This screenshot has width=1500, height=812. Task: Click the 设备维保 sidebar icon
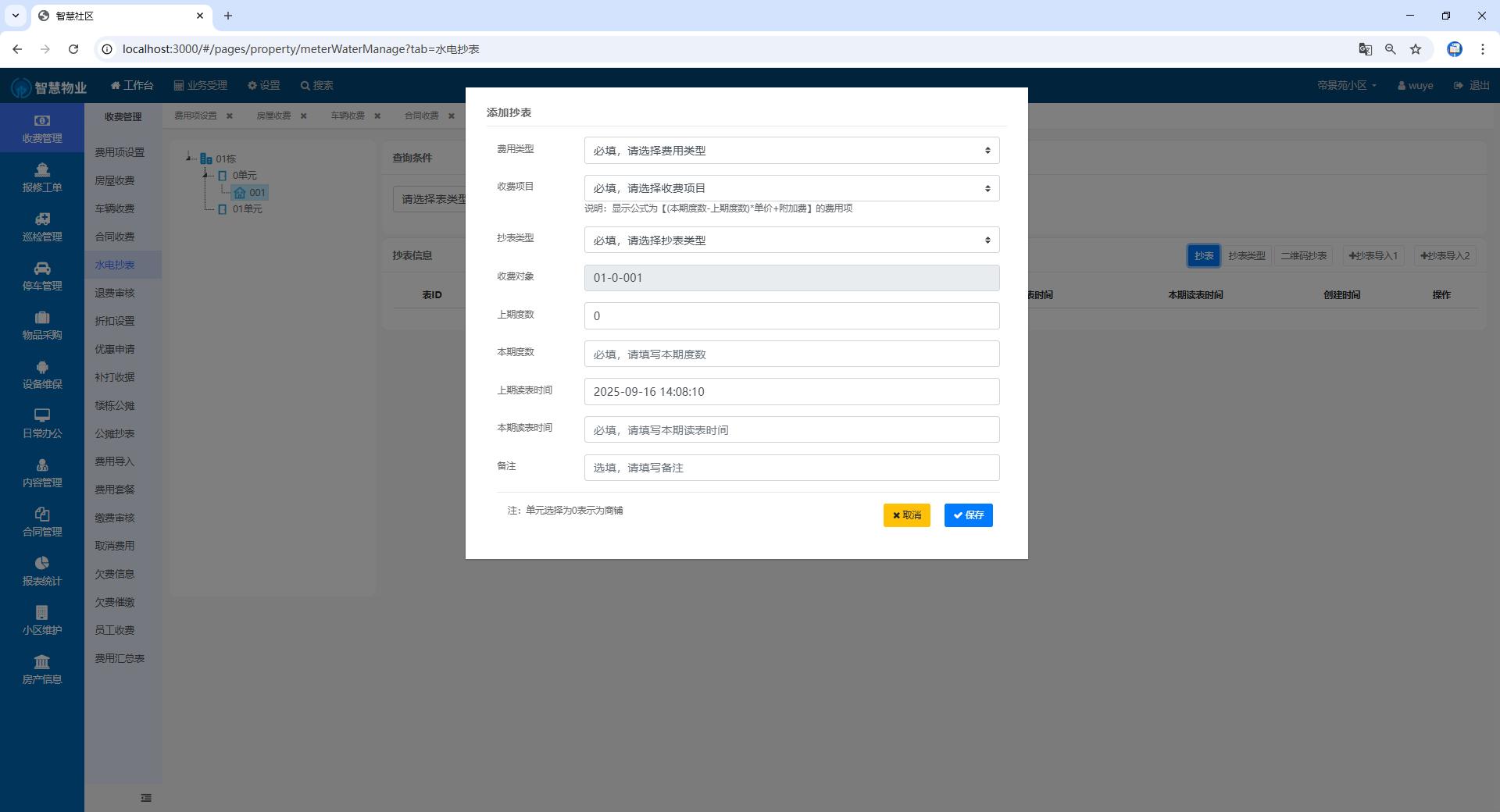point(42,367)
